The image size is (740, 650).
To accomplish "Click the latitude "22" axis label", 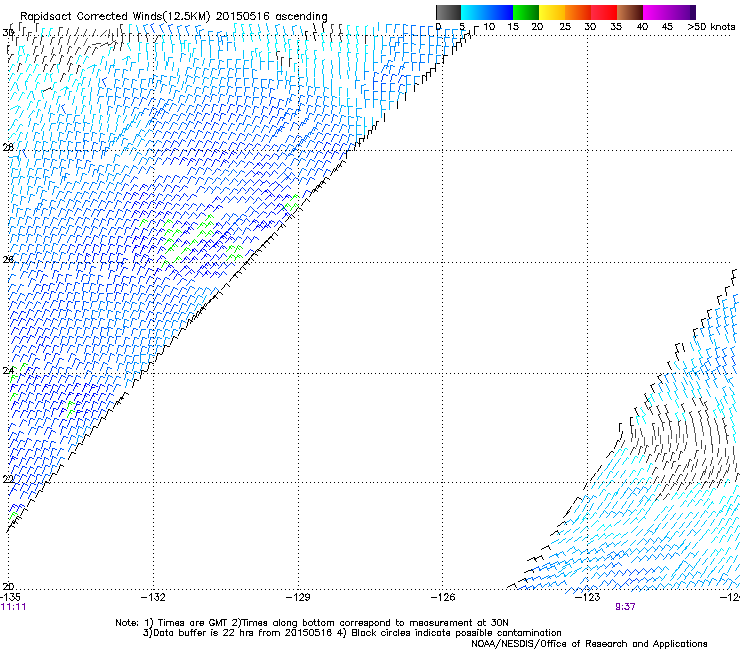I will [x=8, y=479].
